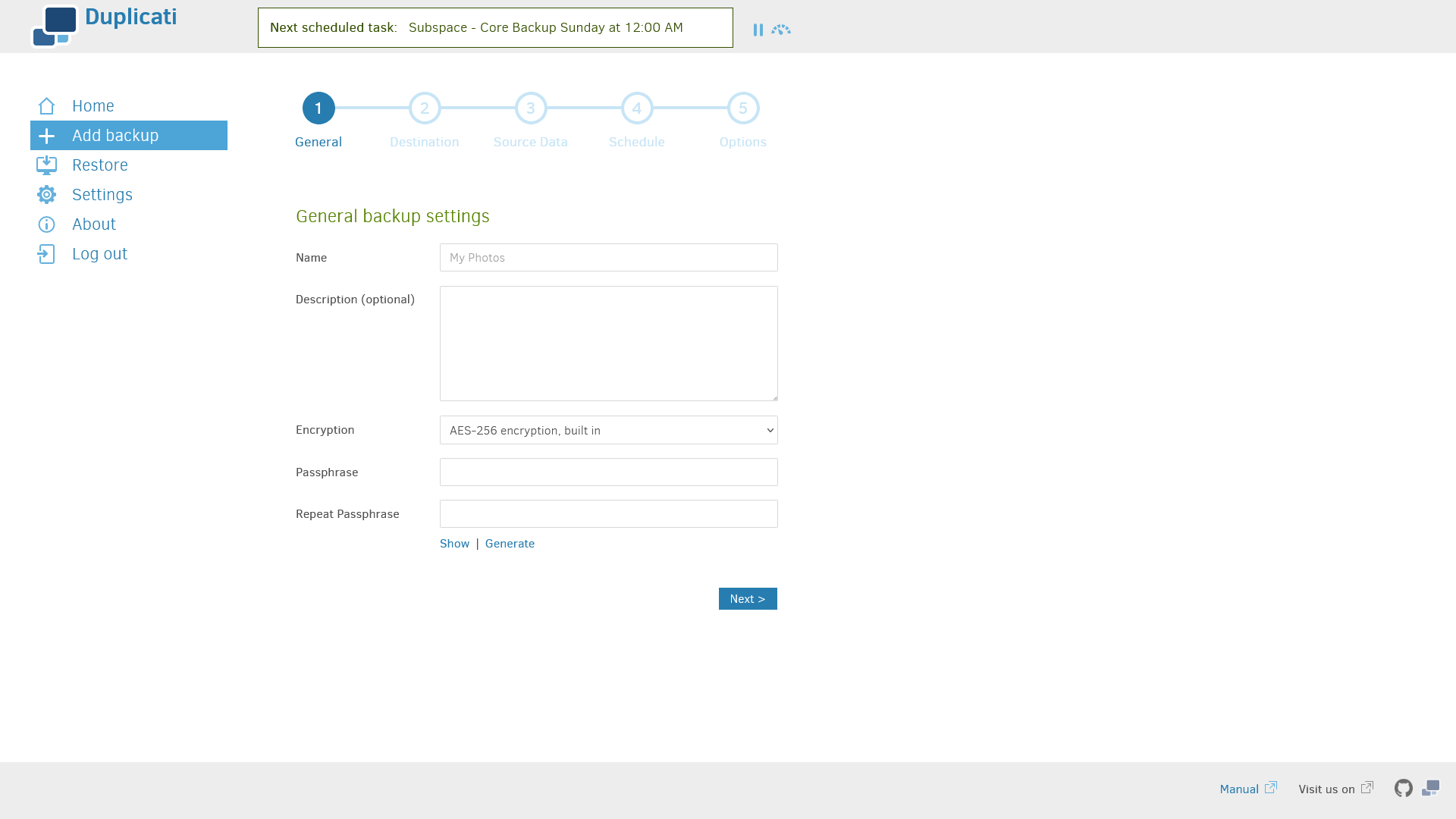Click the Log out door icon
1456x819 pixels.
46,254
